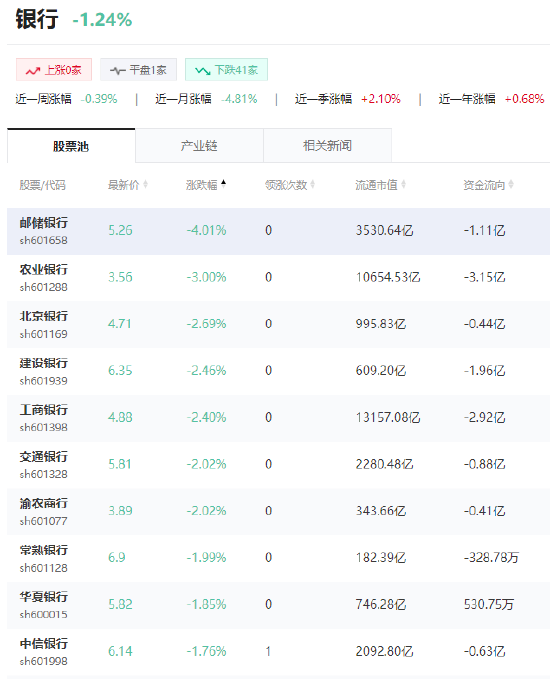Viewport: 550px width, 679px height.
Task: Open the 相关新闻 tab
Action: point(327,146)
